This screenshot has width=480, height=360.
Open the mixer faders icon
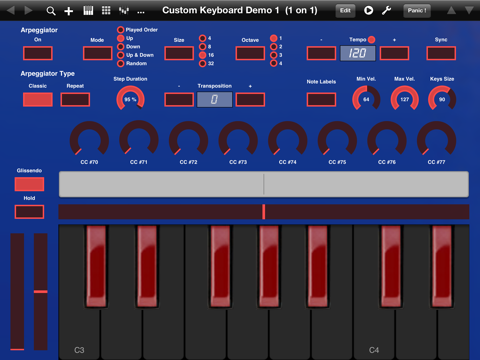[124, 11]
